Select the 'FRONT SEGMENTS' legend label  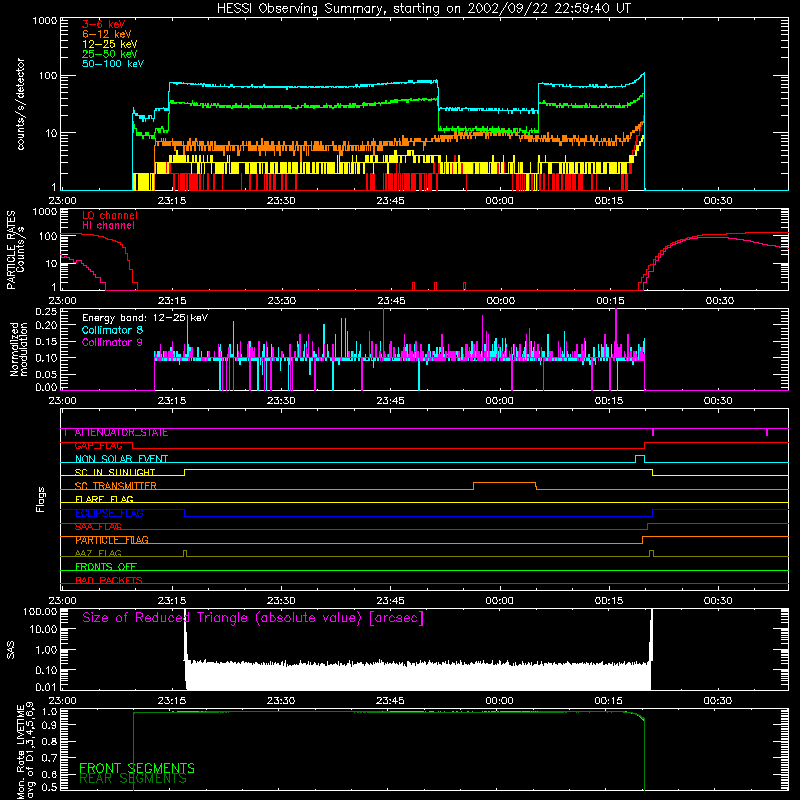click(137, 768)
